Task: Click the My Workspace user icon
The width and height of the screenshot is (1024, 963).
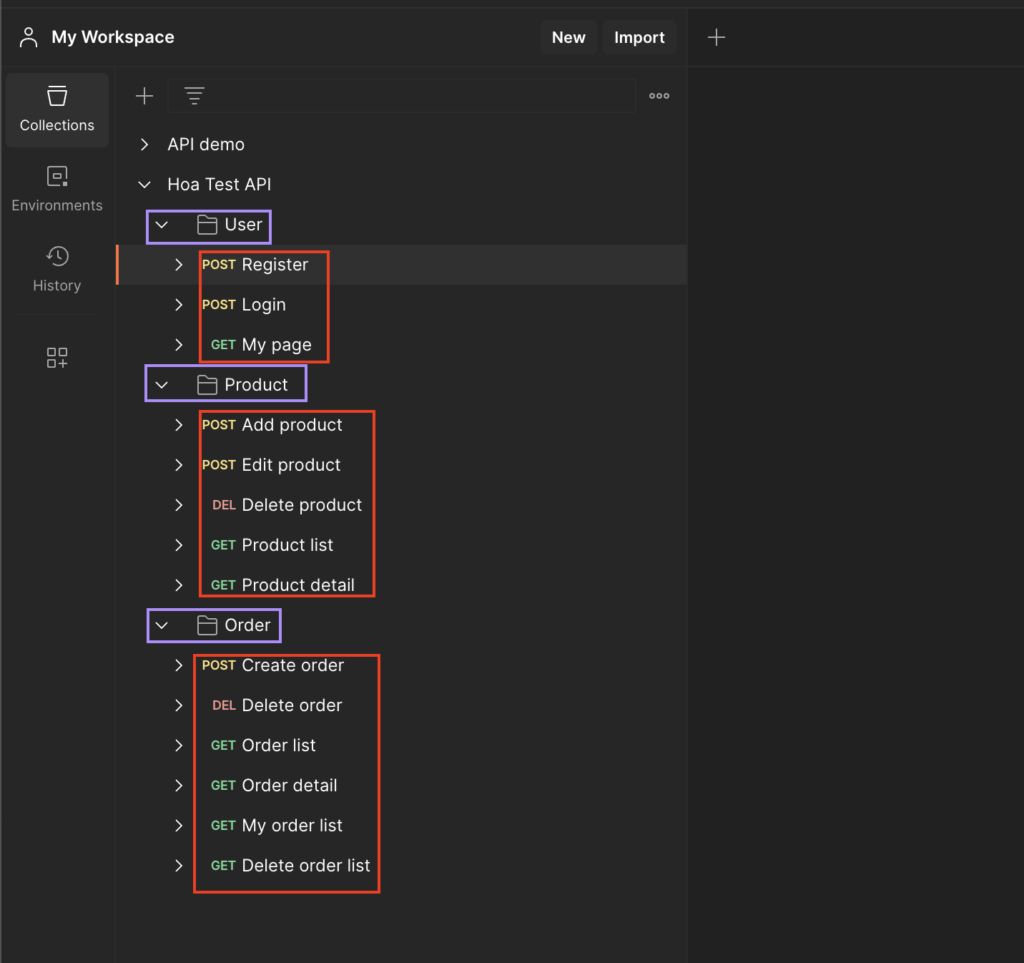Action: 28,37
